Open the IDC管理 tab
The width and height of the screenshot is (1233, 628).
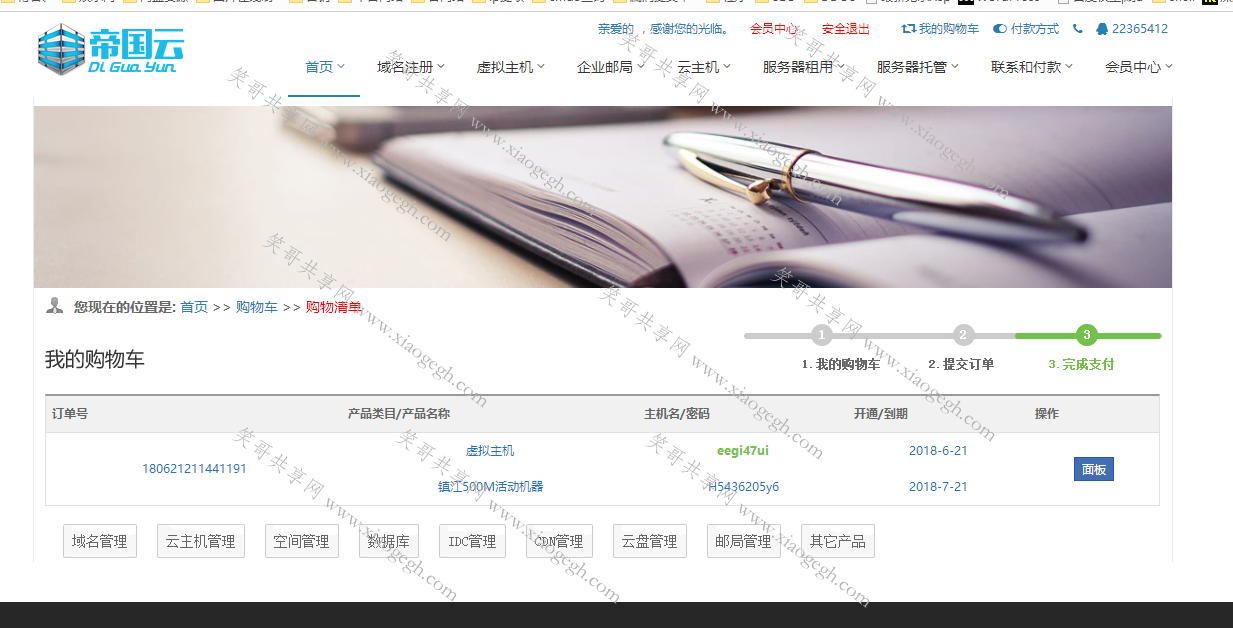[472, 541]
